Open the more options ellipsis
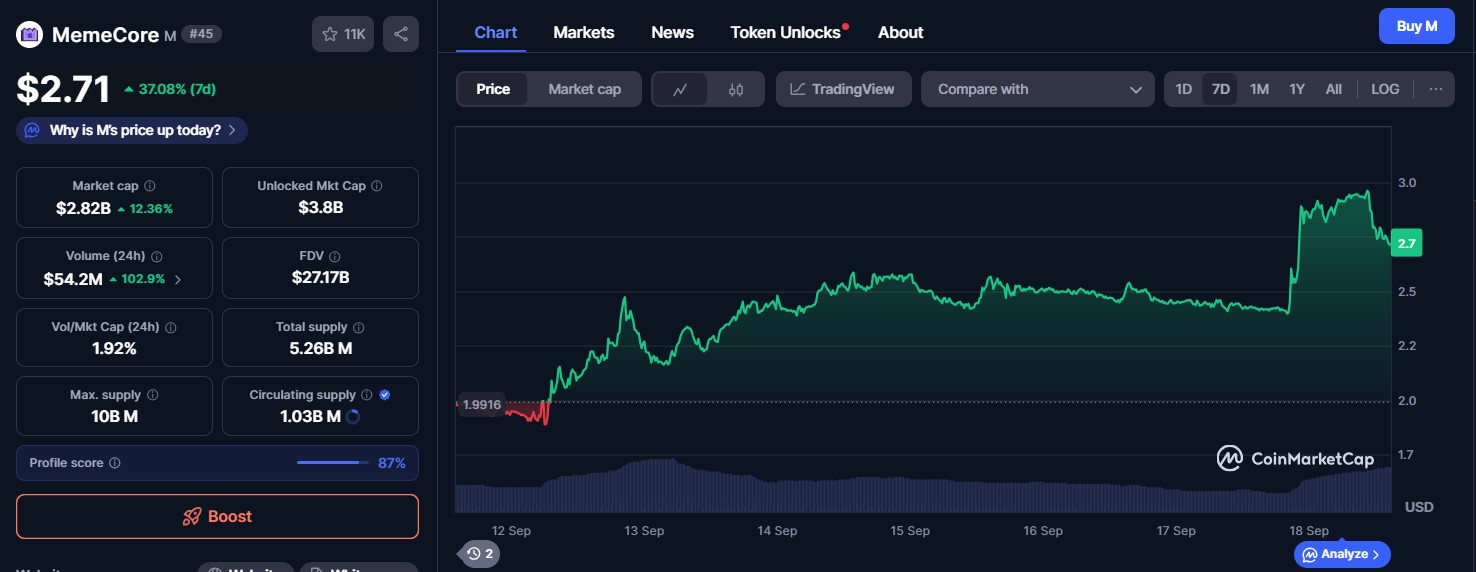1476x572 pixels. 1436,89
